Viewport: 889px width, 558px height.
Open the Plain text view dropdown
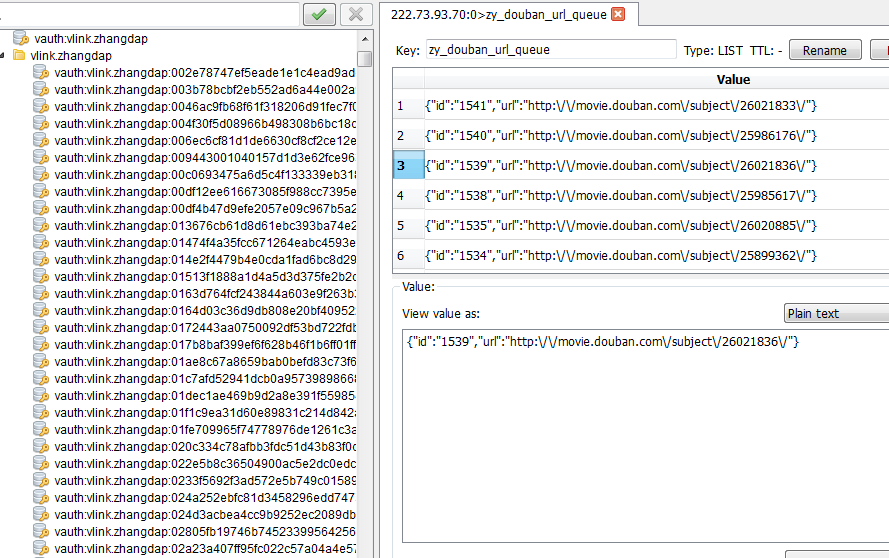pyautogui.click(x=836, y=314)
